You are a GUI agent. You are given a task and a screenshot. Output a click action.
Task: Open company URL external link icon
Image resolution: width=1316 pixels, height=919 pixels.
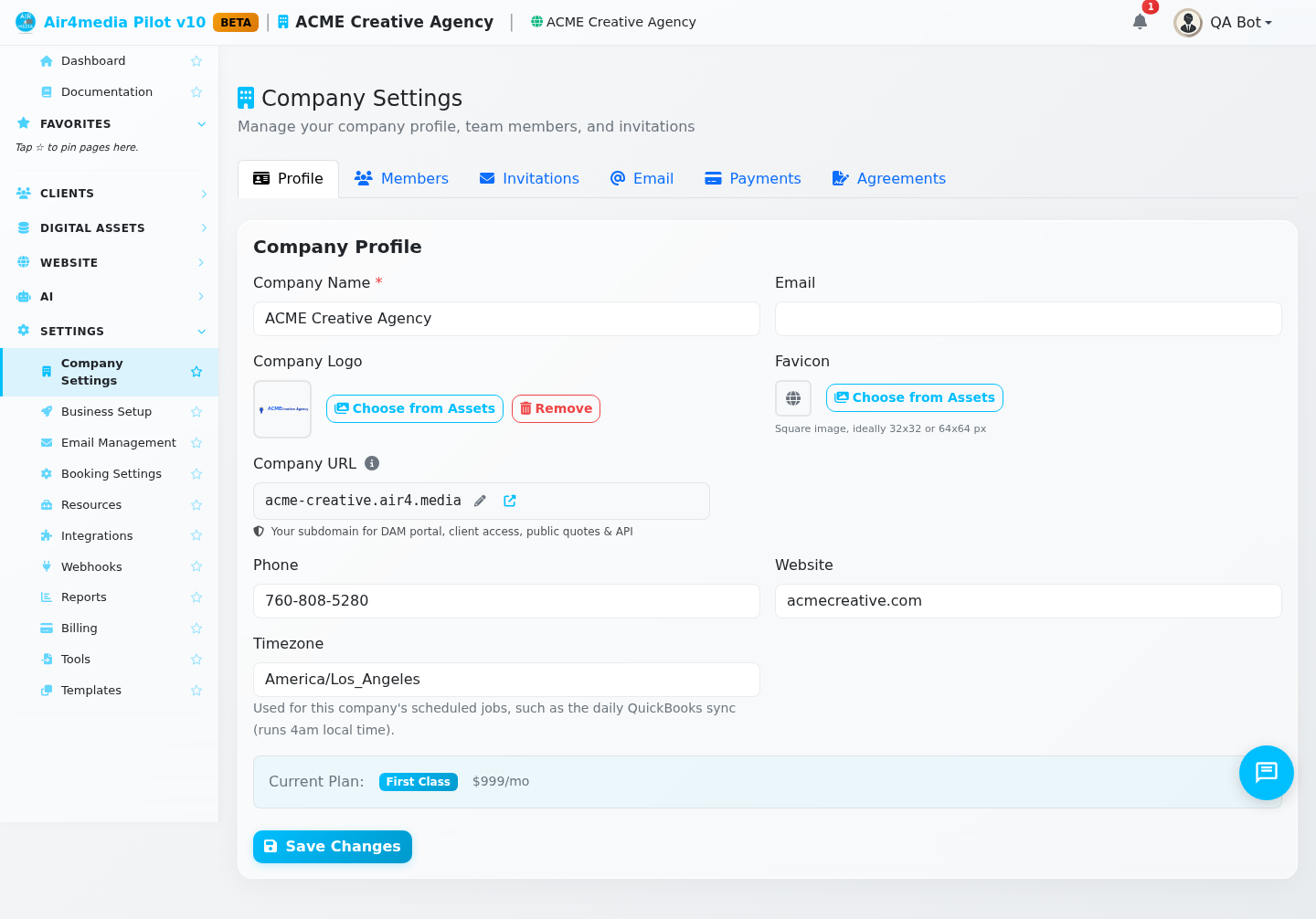pos(510,501)
